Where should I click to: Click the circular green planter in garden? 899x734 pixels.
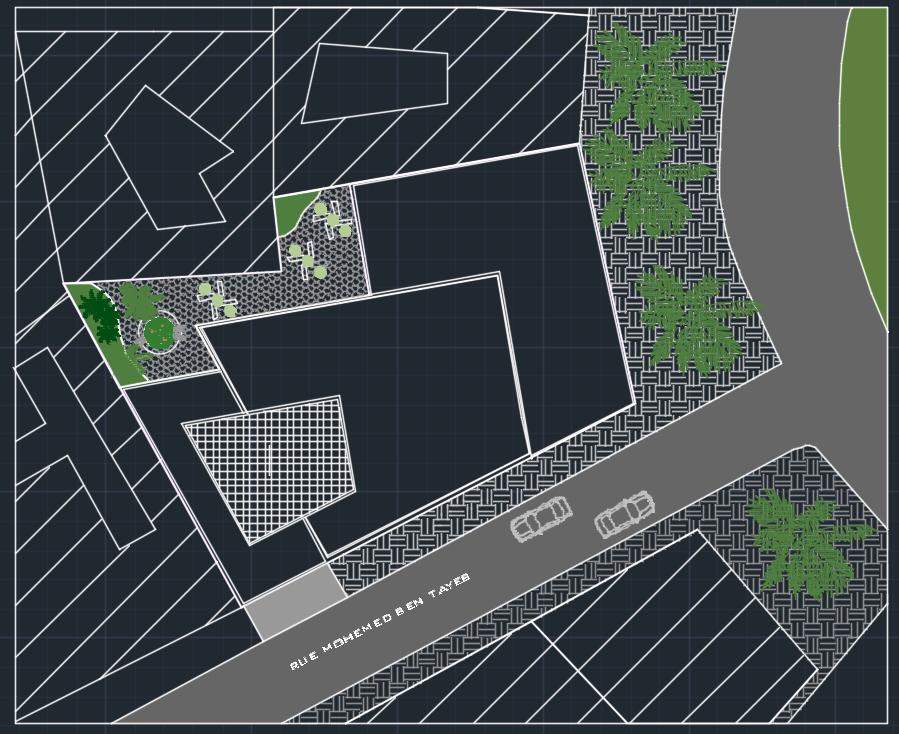157,331
